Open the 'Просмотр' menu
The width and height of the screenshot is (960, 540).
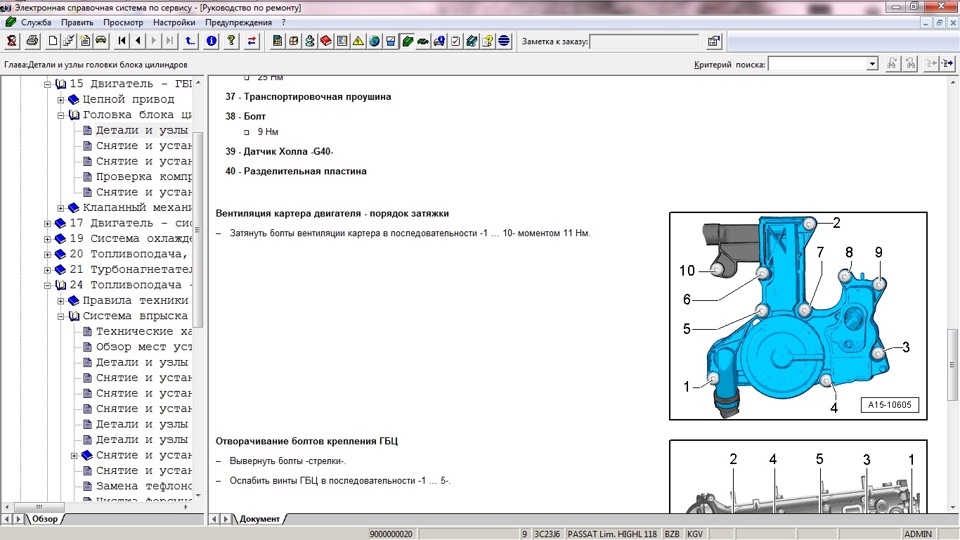coord(123,23)
